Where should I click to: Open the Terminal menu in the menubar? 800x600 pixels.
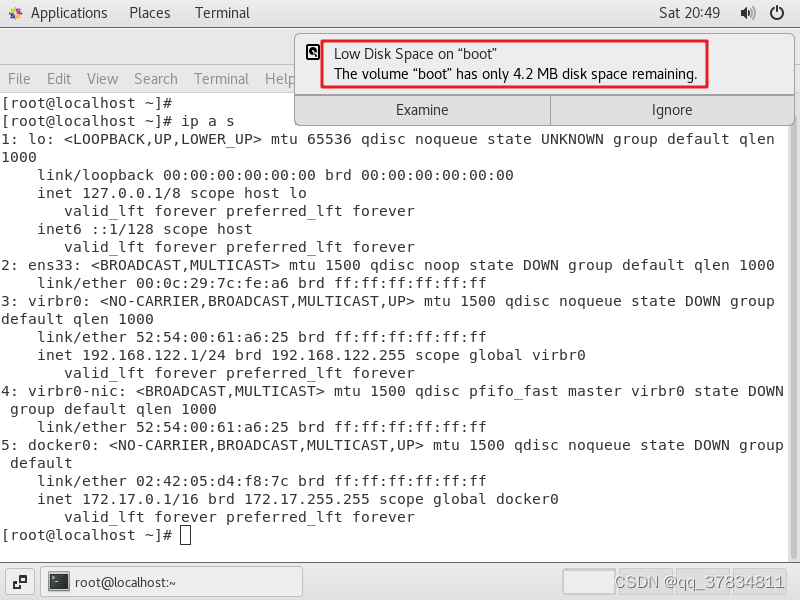(x=221, y=79)
